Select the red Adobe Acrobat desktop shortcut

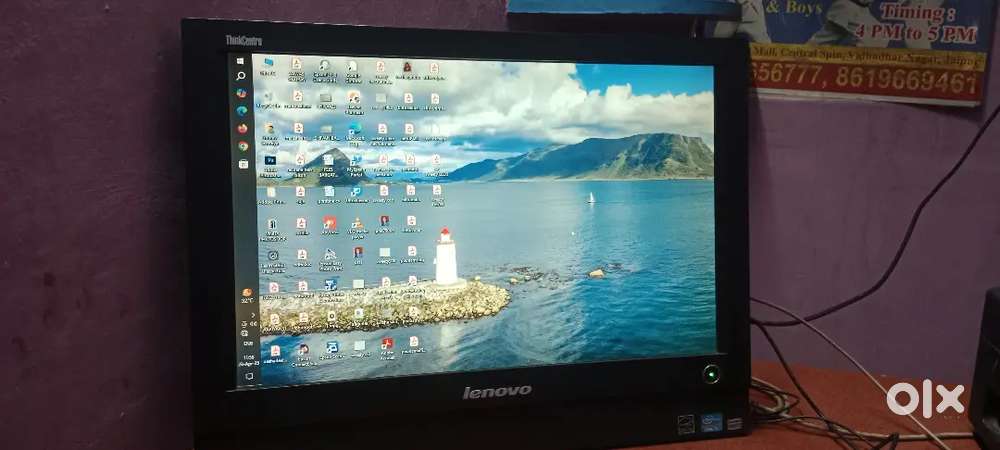[387, 348]
